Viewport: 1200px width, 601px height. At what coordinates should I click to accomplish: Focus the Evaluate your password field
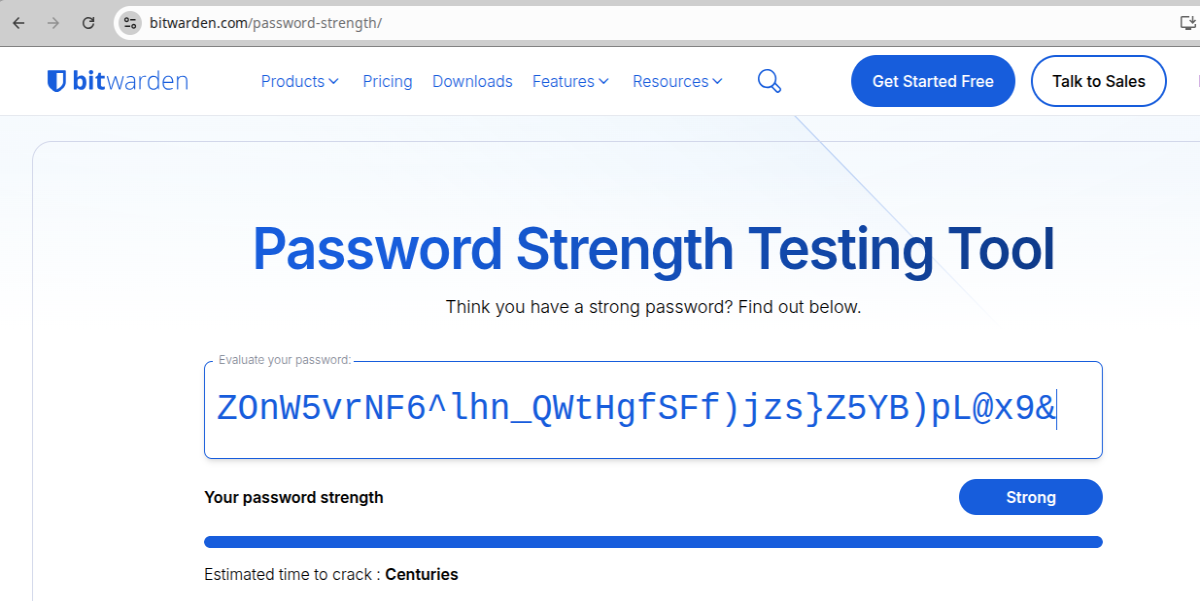(653, 410)
